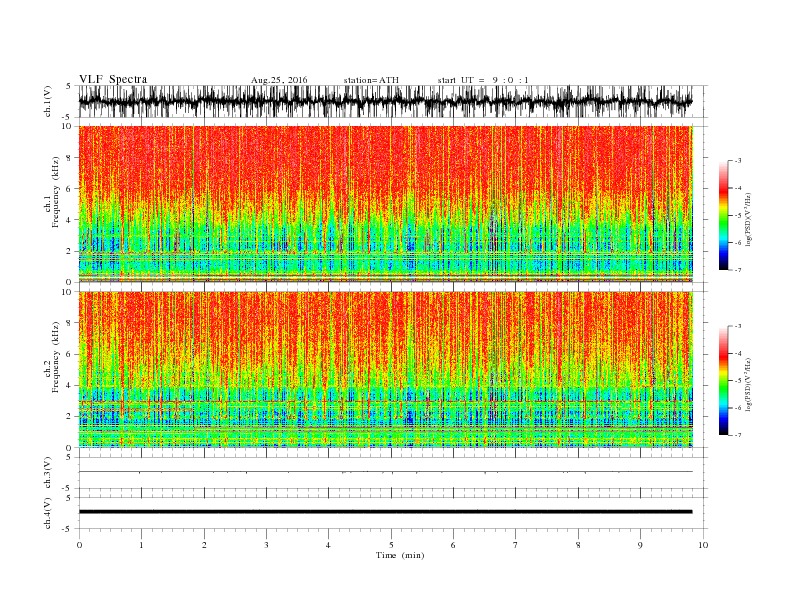The height and width of the screenshot is (612, 792).
Task: Click the "start UT = 9 :0 :1" text
Action: pyautogui.click(x=483, y=80)
